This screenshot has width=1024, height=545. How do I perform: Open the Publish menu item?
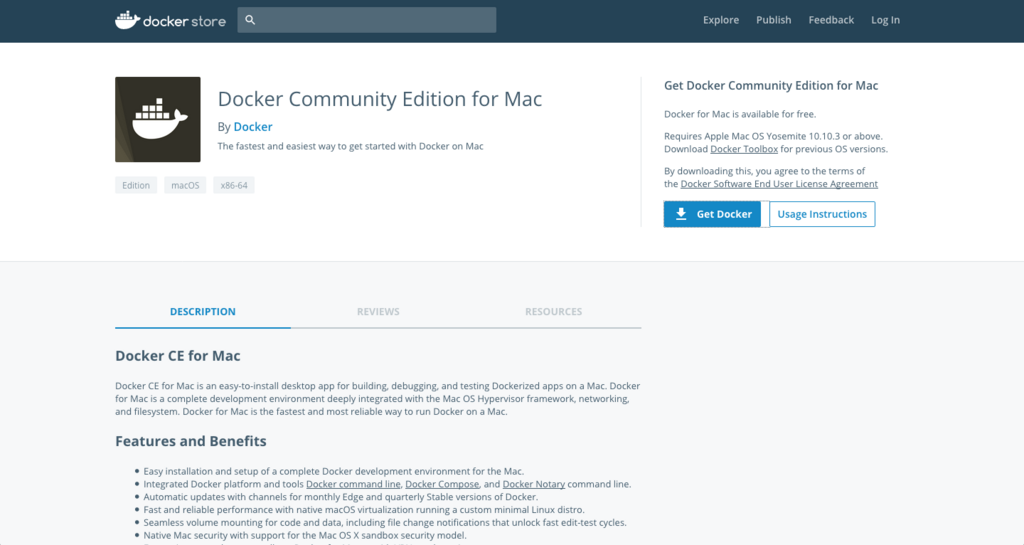pos(774,20)
